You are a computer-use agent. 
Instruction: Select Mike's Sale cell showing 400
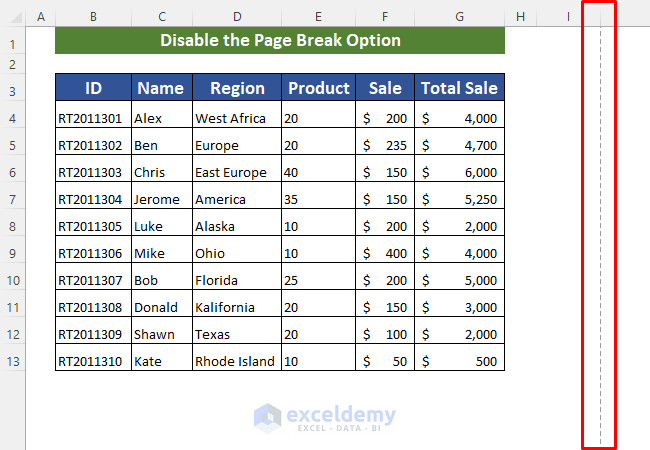point(385,253)
